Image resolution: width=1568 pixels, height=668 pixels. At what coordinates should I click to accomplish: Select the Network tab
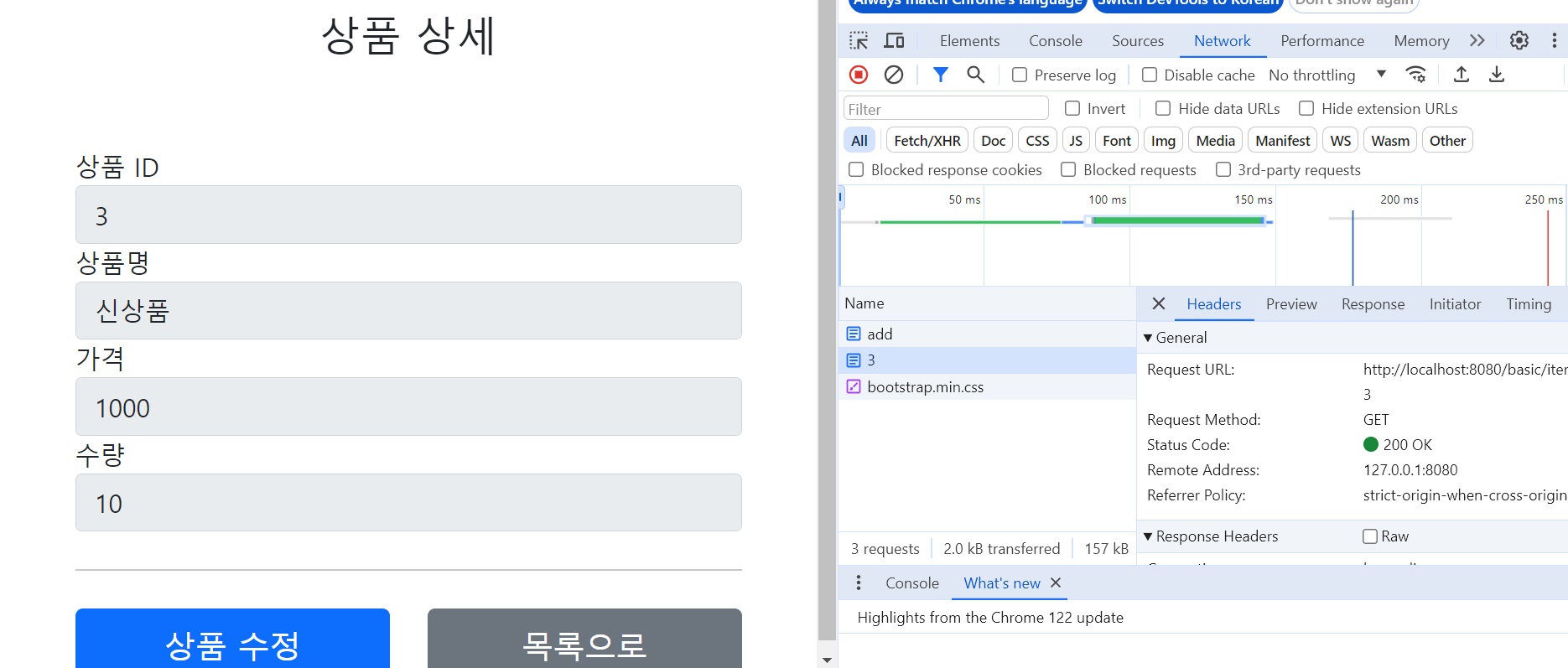point(1223,40)
